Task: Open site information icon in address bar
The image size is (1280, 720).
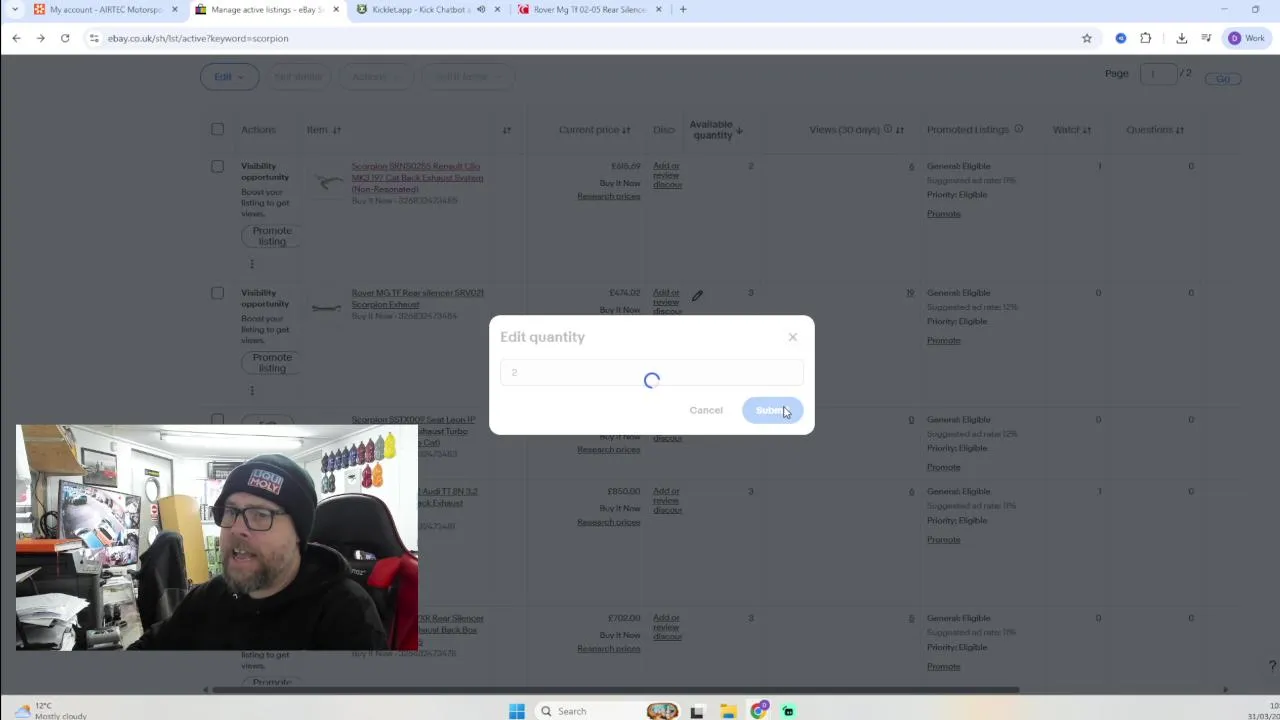Action: 94,38
